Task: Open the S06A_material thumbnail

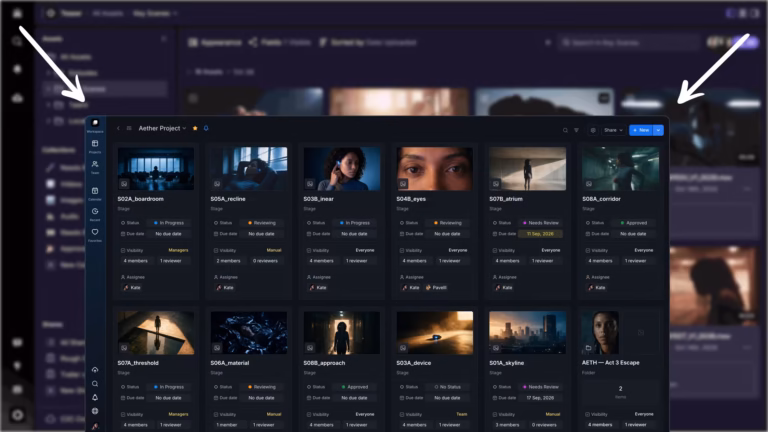Action: point(249,333)
